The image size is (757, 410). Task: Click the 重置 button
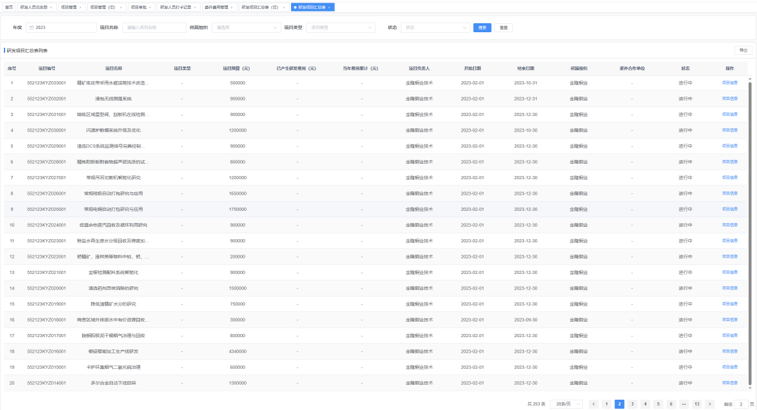[x=504, y=28]
